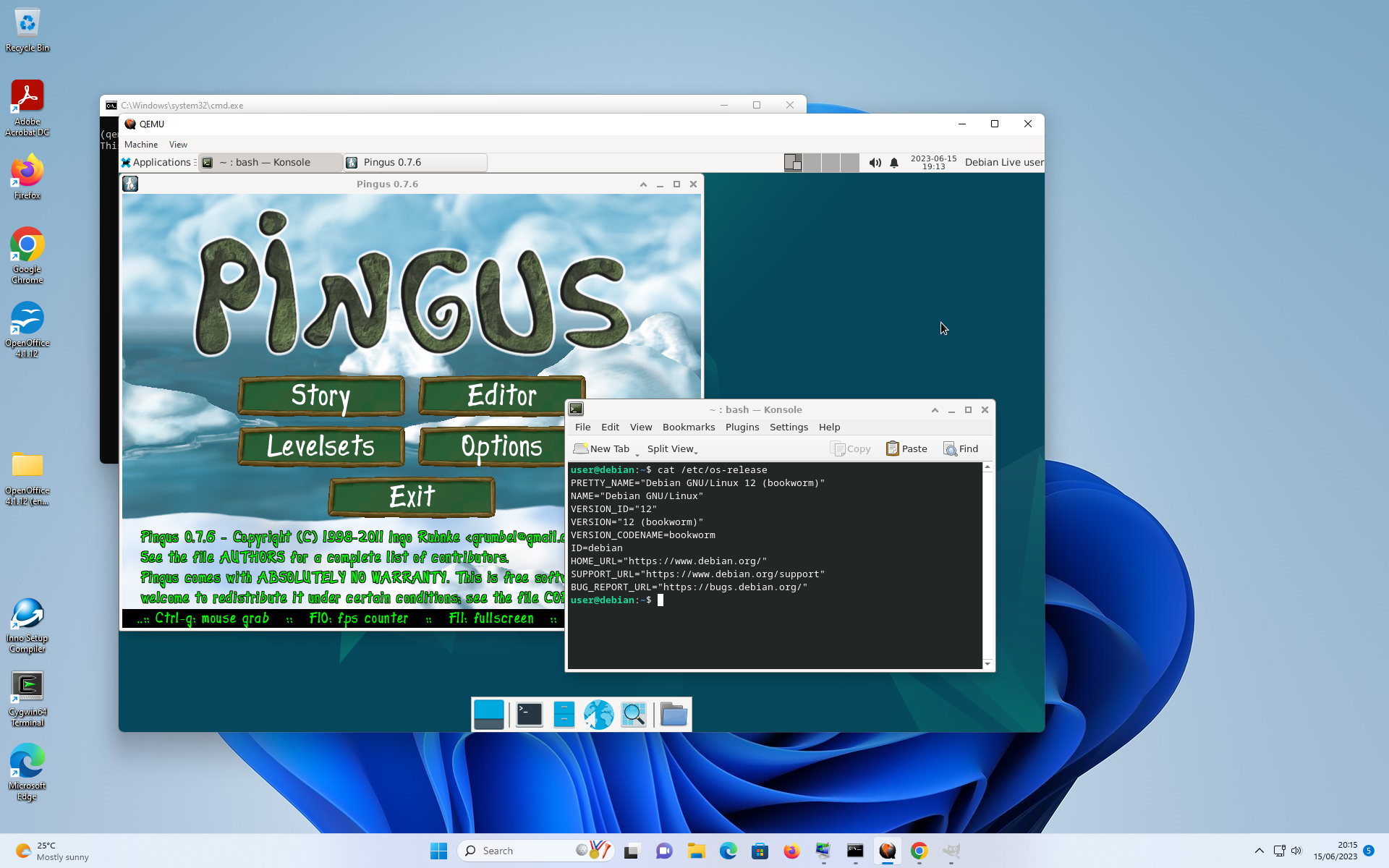Select the Cygwin64 Terminal desktop icon
1389x868 pixels.
pos(27,699)
